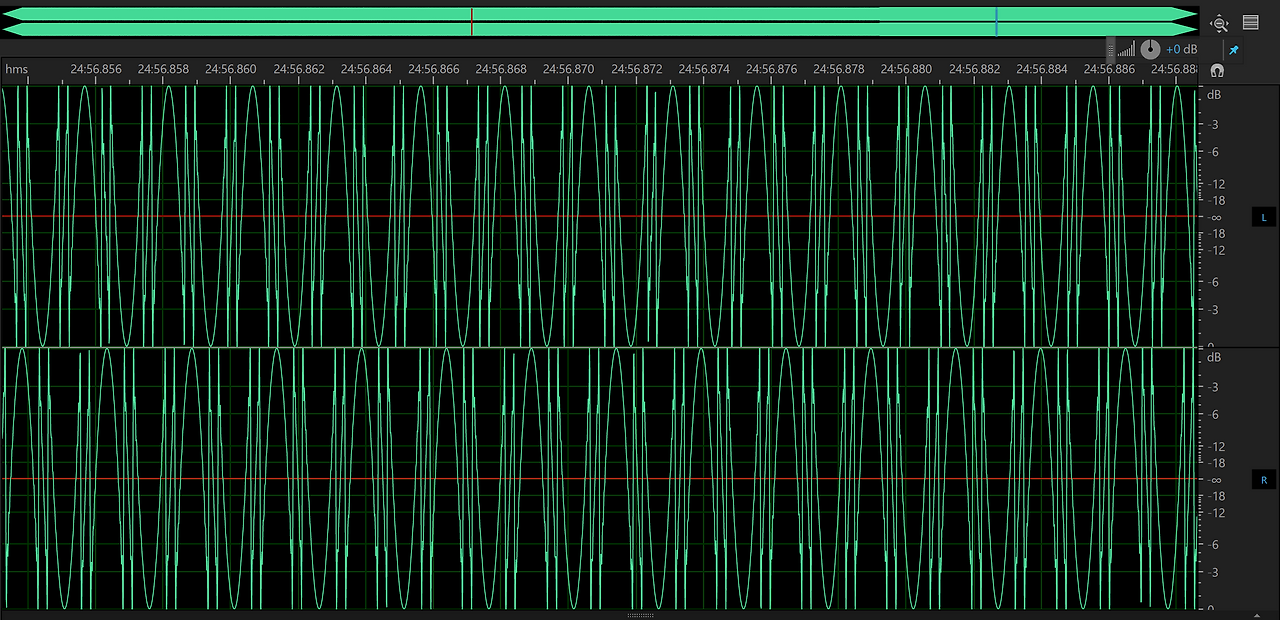Click the orange playhead line in overview
The image size is (1280, 620).
pyautogui.click(x=472, y=22)
